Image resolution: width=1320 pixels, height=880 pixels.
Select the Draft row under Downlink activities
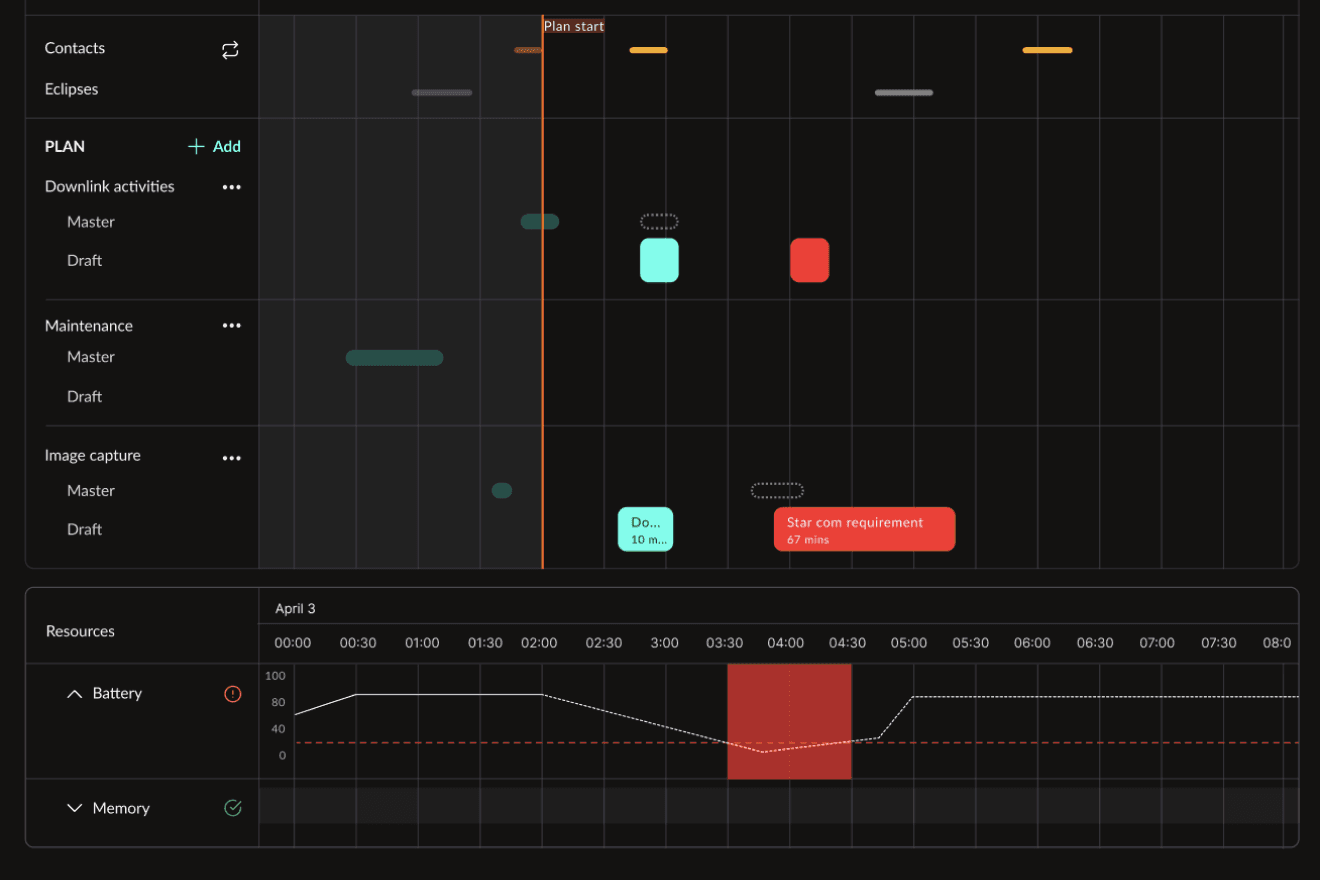[85, 261]
